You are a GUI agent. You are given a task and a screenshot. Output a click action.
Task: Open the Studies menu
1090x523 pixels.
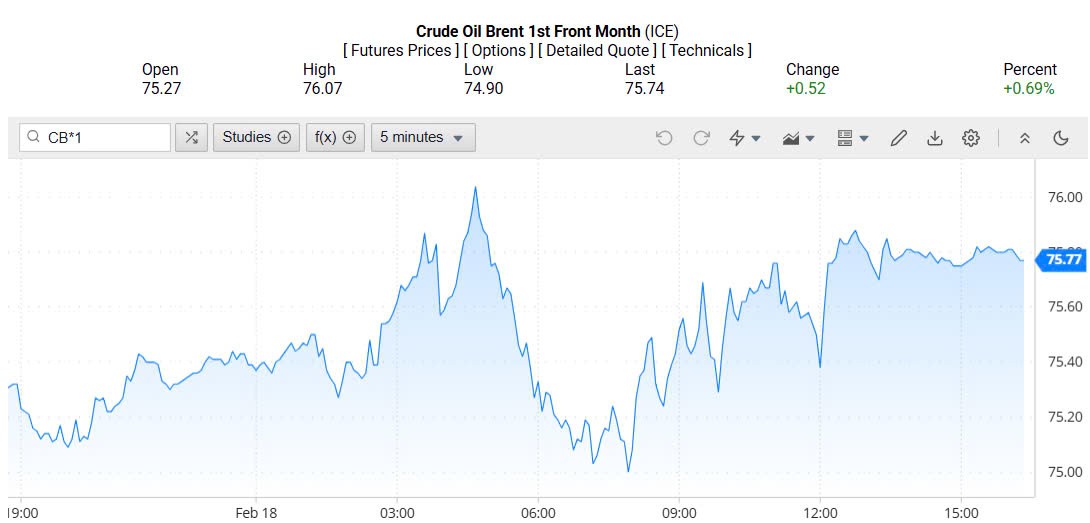pos(256,138)
